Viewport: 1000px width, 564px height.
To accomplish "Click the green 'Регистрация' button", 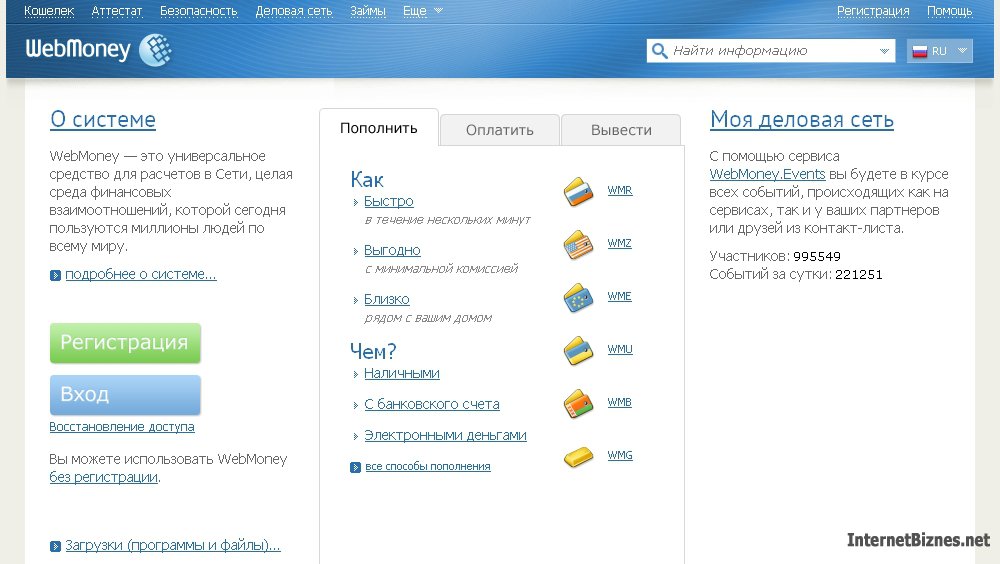I will pyautogui.click(x=125, y=343).
